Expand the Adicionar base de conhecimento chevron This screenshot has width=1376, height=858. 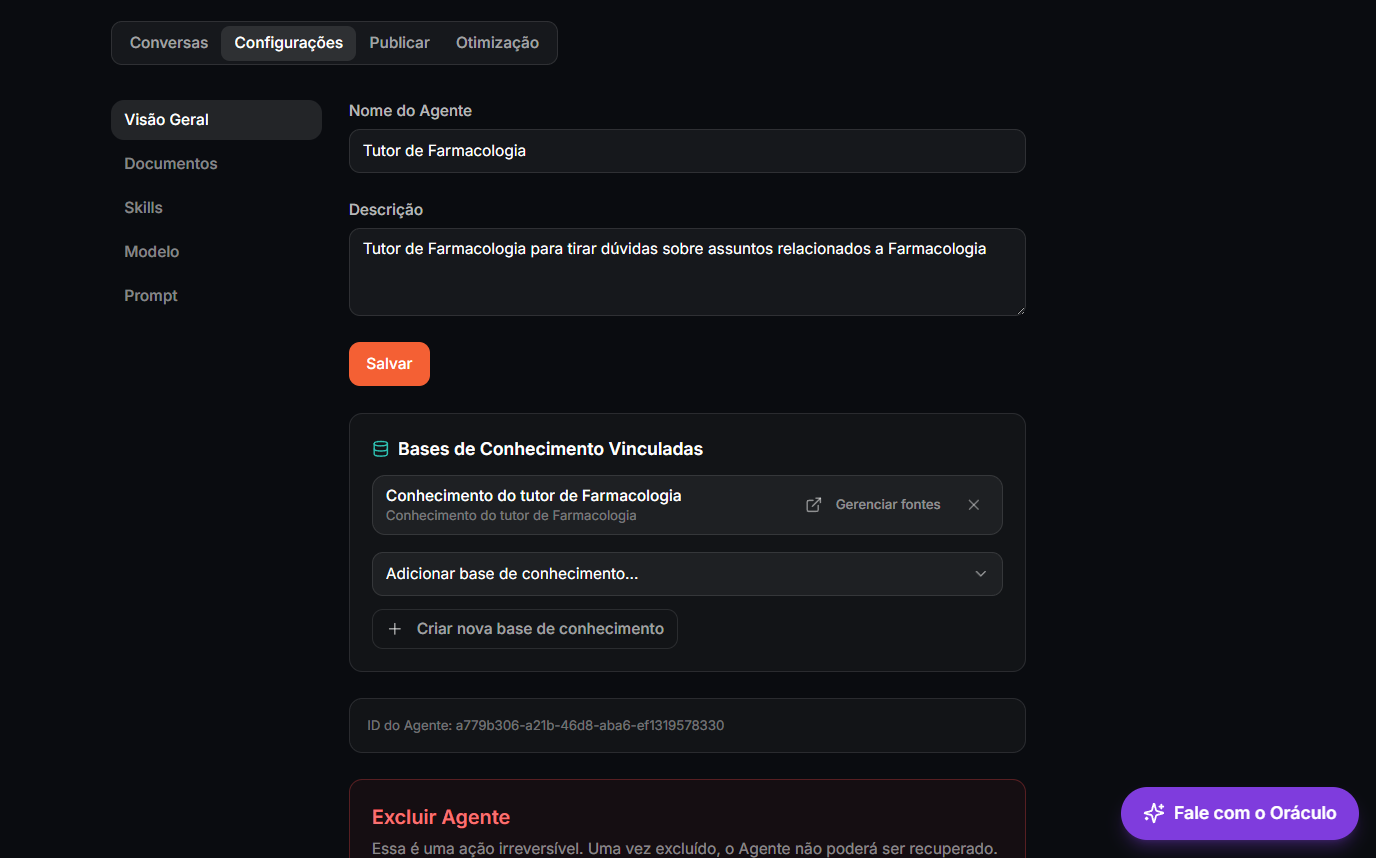tap(981, 574)
